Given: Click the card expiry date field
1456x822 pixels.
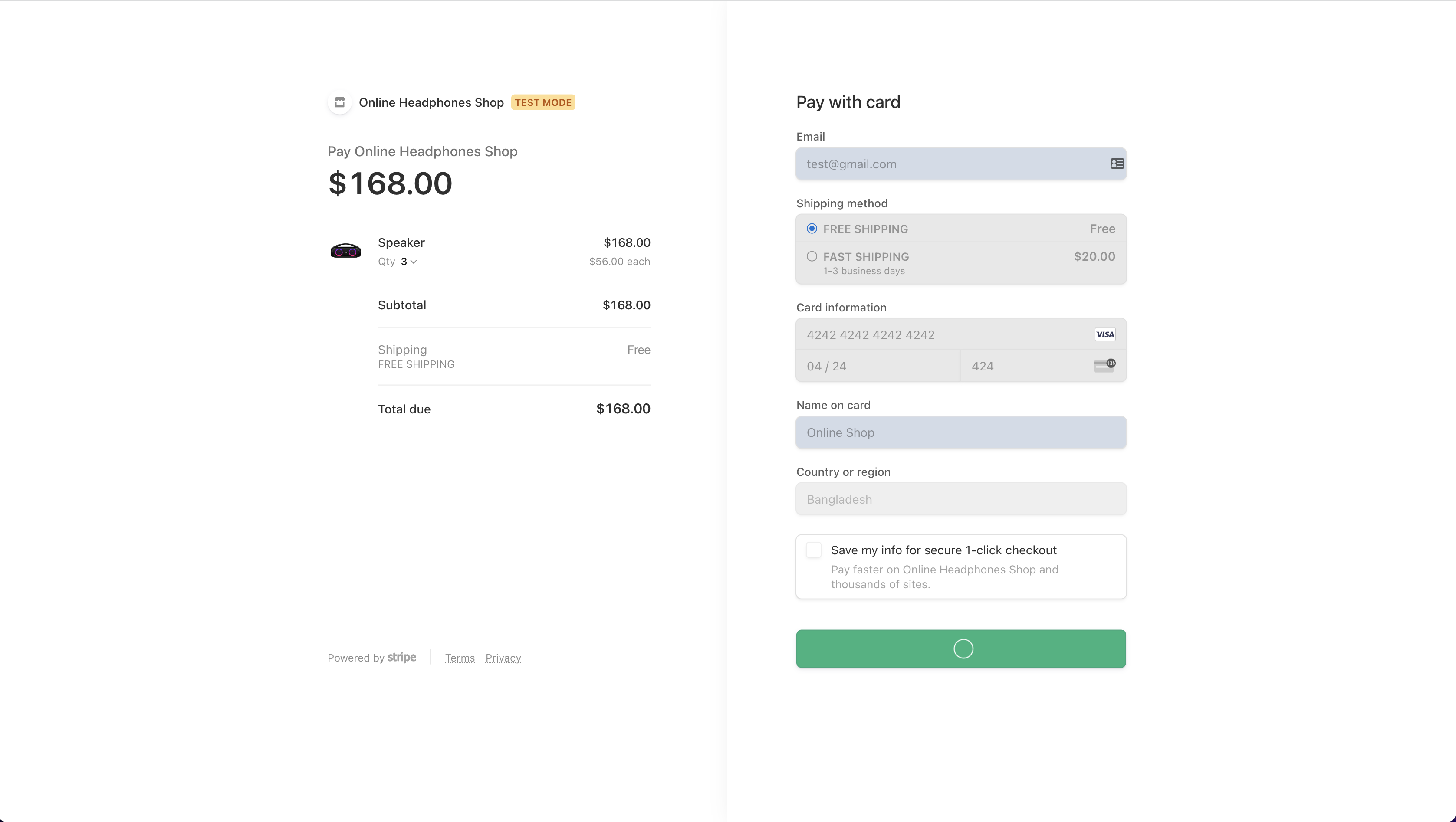Looking at the screenshot, I should click(x=878, y=366).
